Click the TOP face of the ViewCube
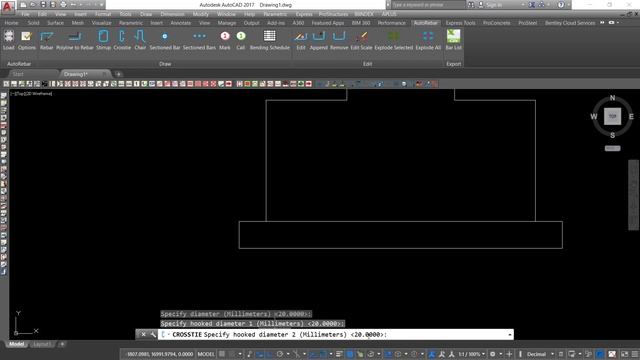The image size is (640, 360). [x=612, y=116]
